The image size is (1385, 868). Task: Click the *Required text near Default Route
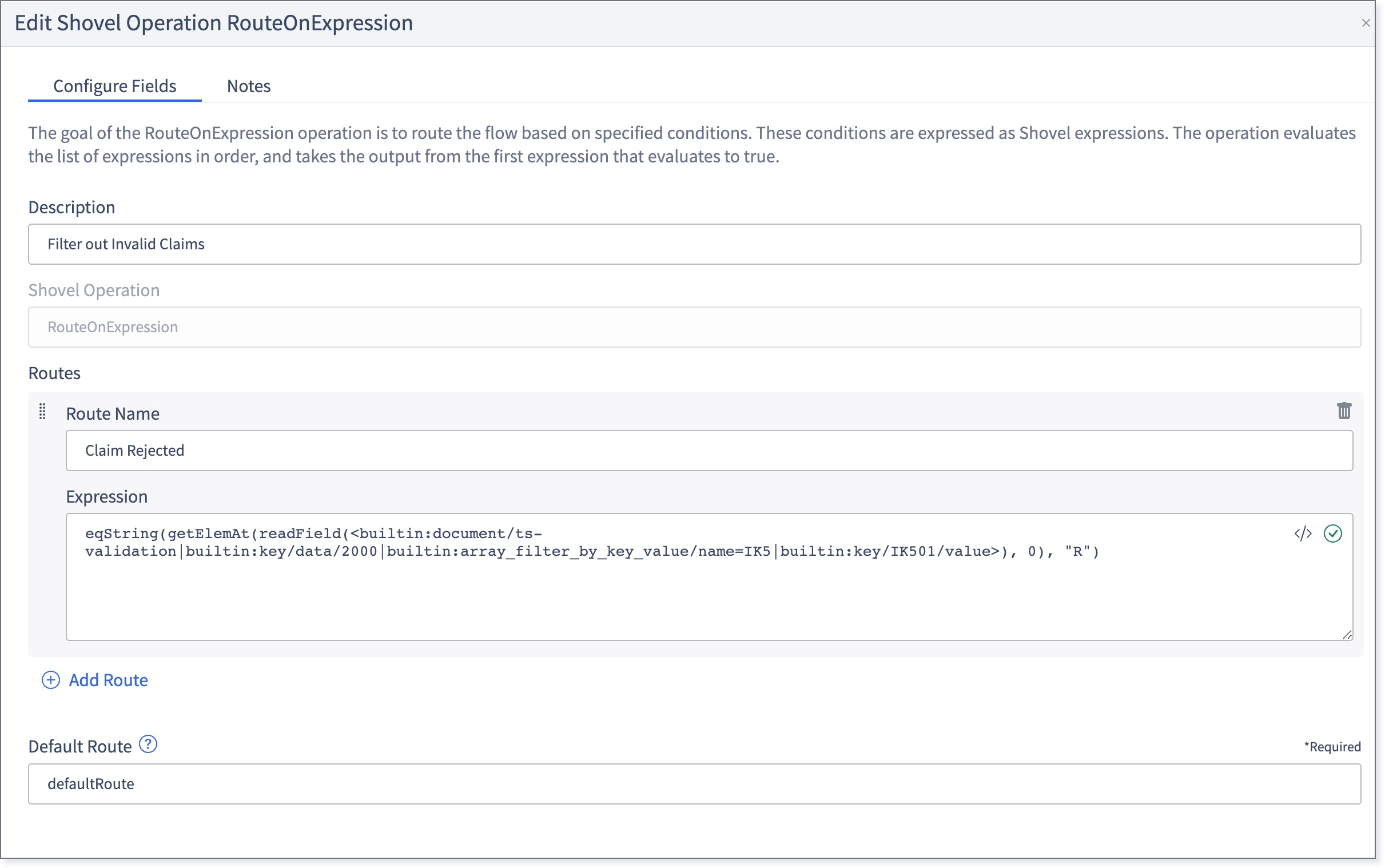point(1332,747)
